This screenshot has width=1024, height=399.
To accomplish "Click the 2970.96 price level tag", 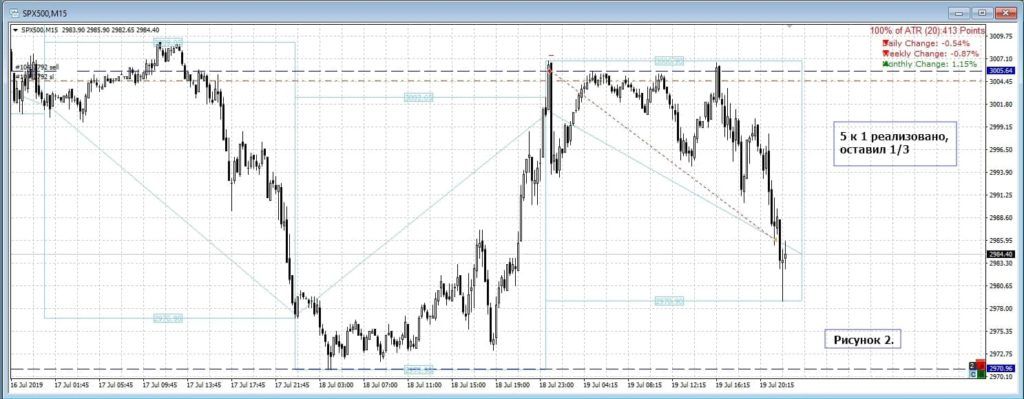I will click(x=1000, y=368).
